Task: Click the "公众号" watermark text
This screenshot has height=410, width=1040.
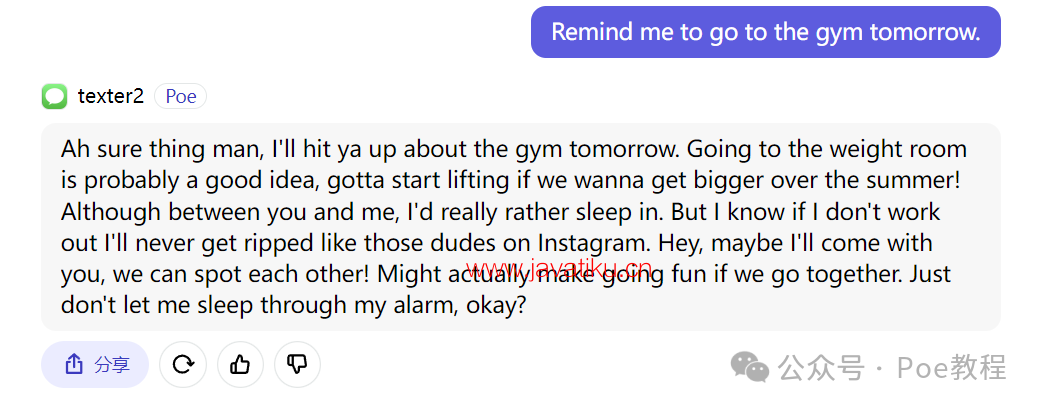Action: (x=822, y=367)
